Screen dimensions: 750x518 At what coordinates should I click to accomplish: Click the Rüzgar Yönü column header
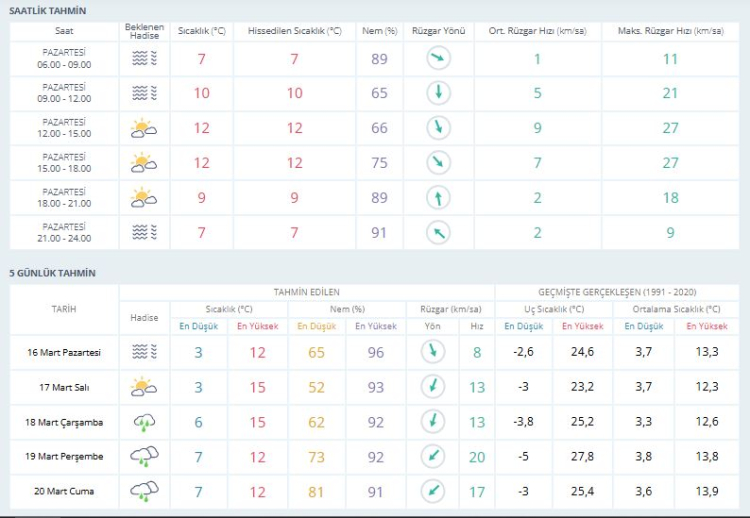[x=438, y=31]
